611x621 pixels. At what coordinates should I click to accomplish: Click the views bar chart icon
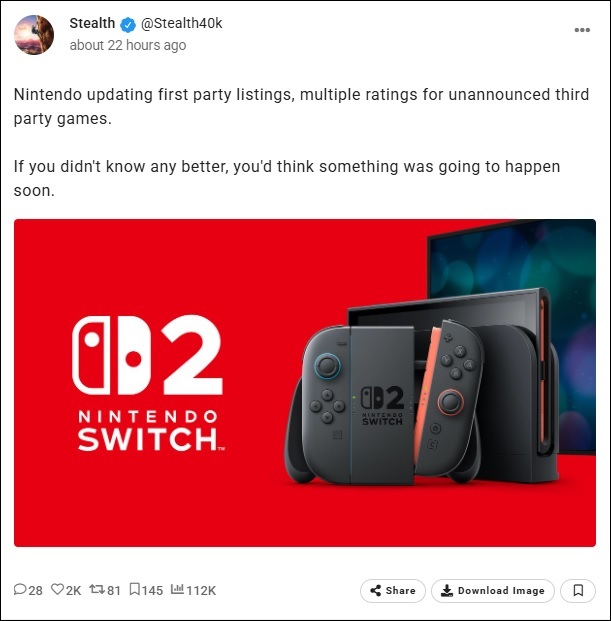[x=177, y=589]
